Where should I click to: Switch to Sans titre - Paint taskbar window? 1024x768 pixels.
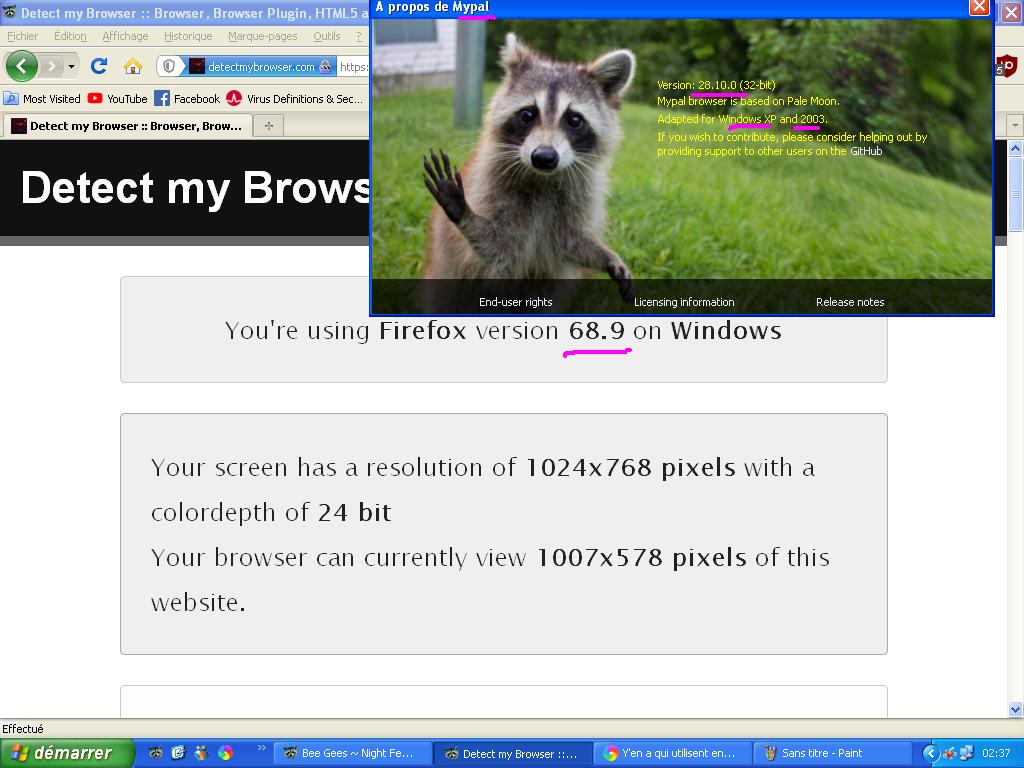pos(832,754)
